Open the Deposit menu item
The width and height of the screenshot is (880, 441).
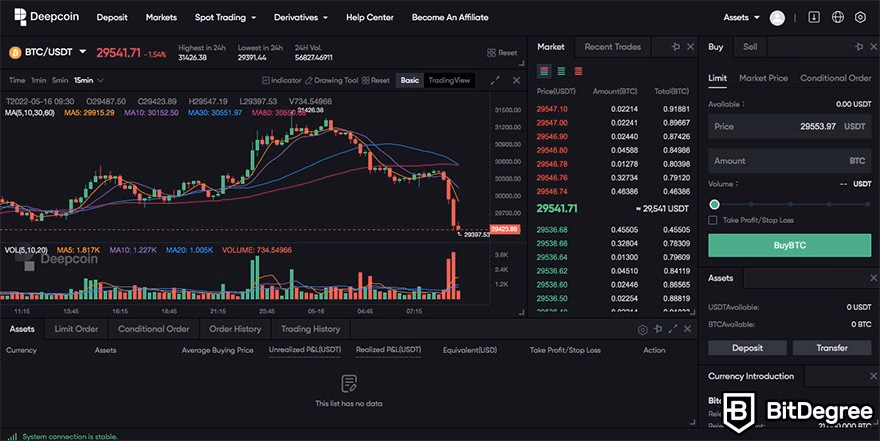point(112,17)
